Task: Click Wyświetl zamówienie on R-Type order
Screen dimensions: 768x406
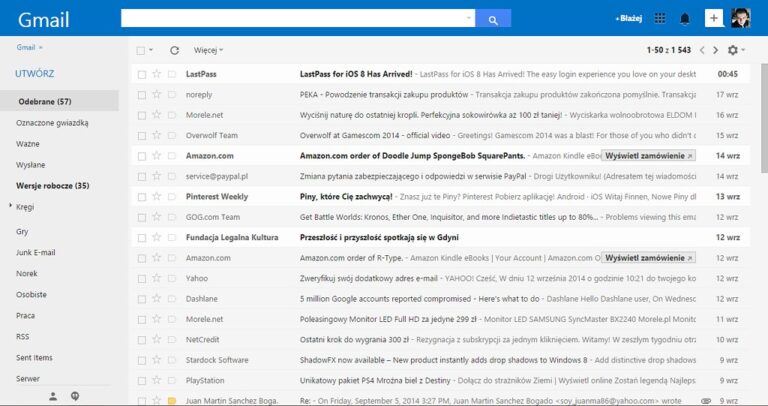Action: point(648,258)
